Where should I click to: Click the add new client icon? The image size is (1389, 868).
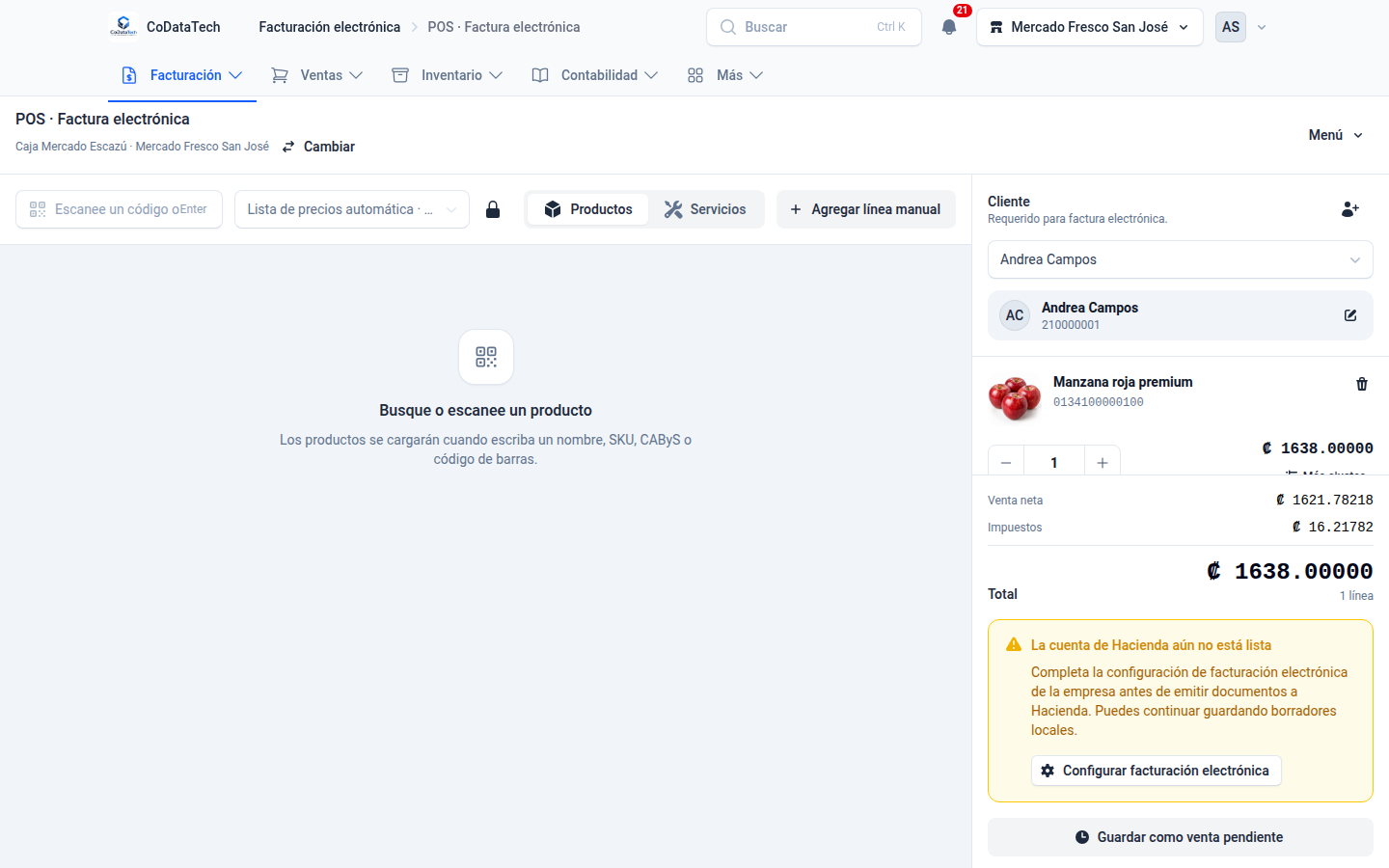(1350, 209)
